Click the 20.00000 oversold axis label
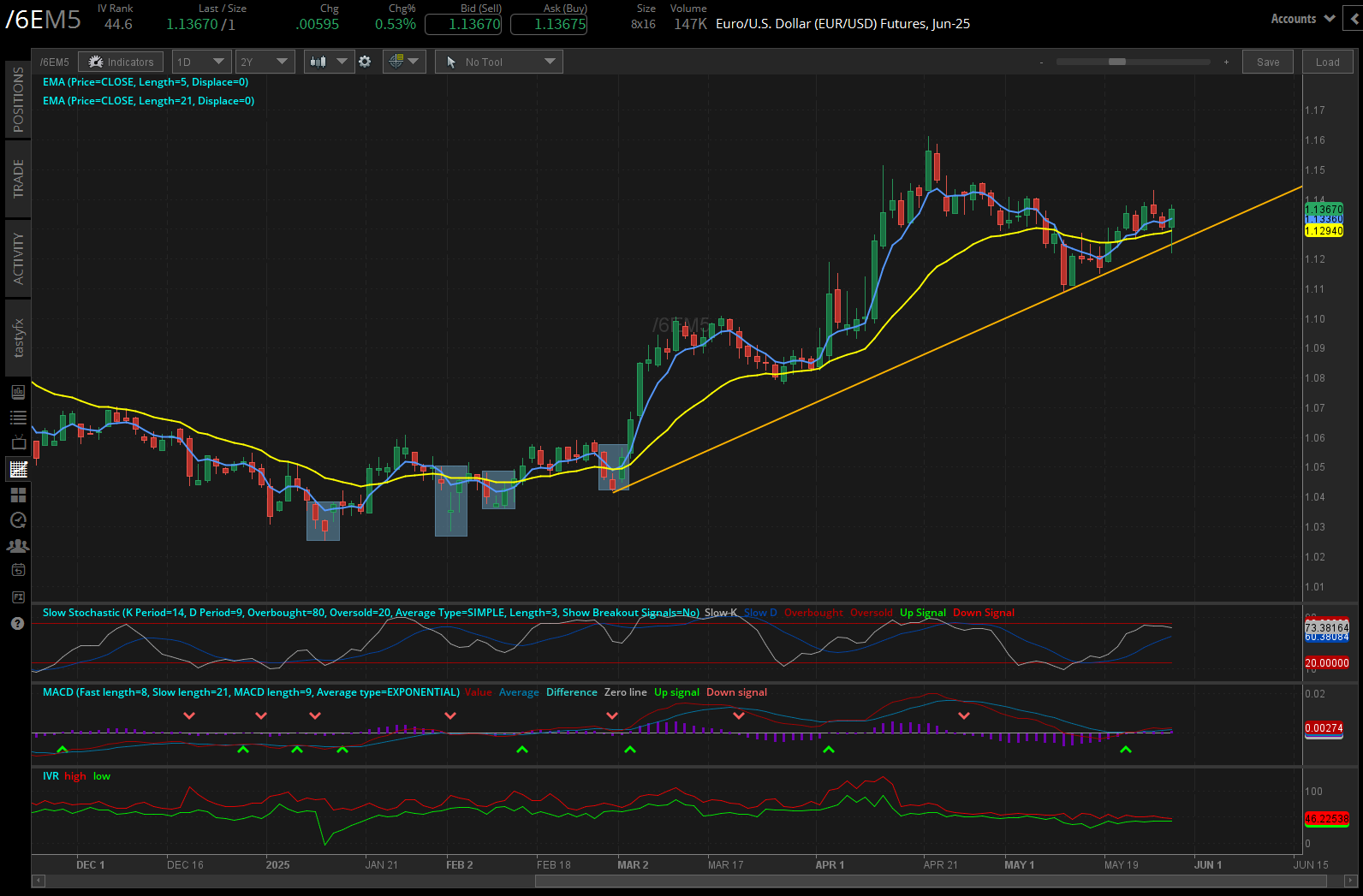1363x896 pixels. pos(1326,663)
